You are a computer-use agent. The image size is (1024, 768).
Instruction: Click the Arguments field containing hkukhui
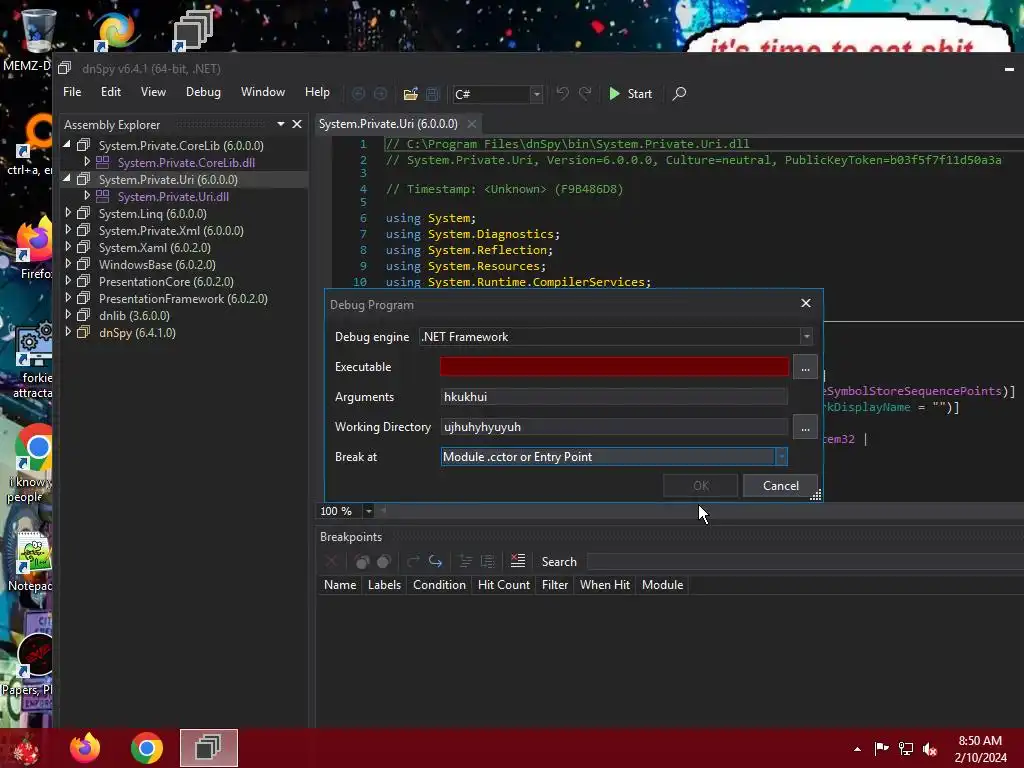tap(614, 396)
